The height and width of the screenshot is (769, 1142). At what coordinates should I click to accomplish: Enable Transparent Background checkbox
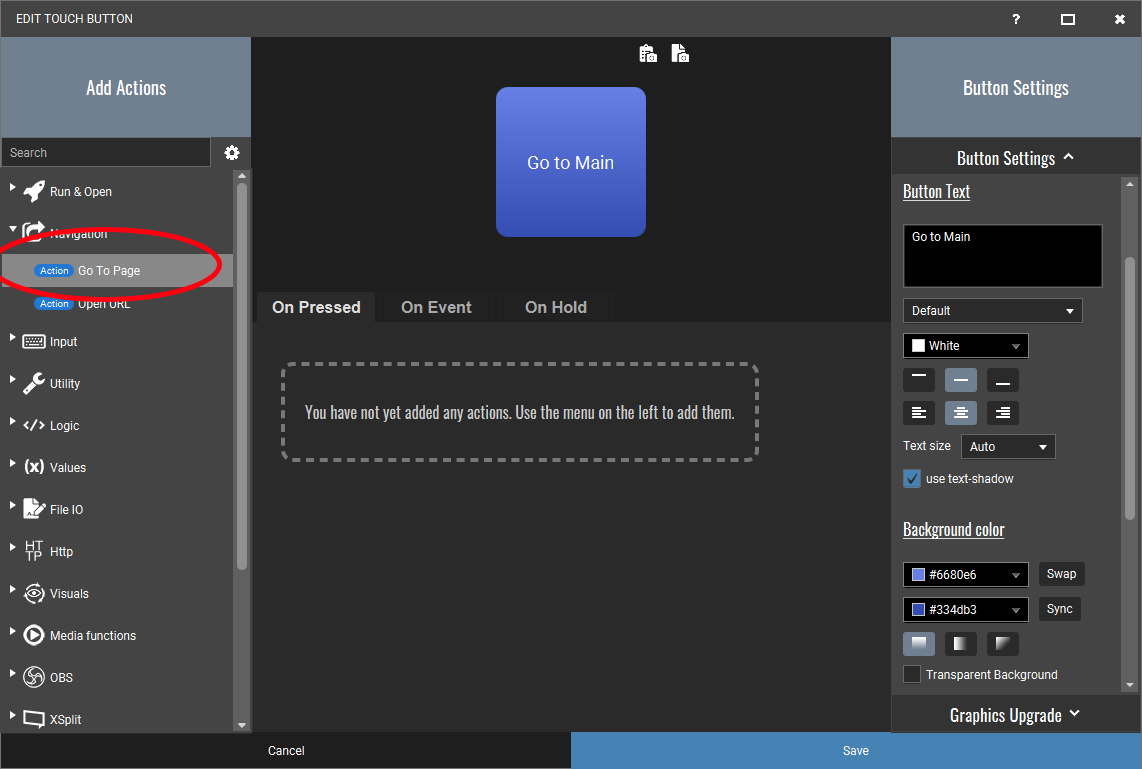click(912, 675)
